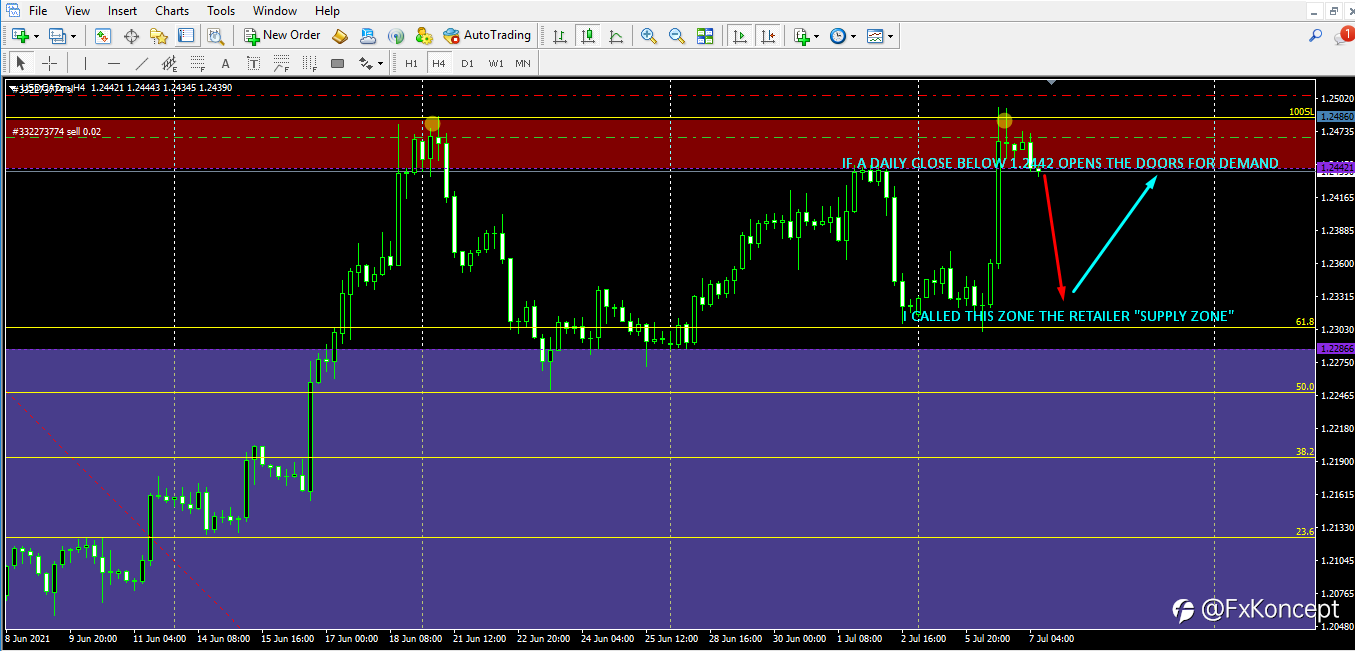Image resolution: width=1355 pixels, height=651 pixels.
Task: Switch to candlestick chart mode
Action: pyautogui.click(x=588, y=36)
